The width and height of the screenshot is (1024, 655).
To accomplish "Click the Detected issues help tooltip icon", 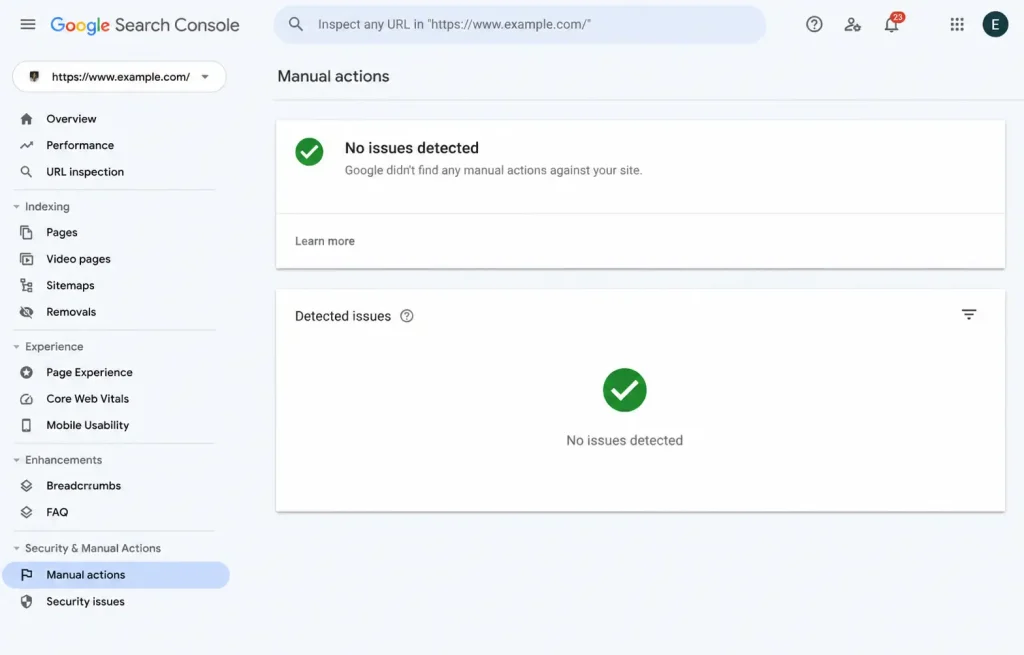I will pos(407,316).
